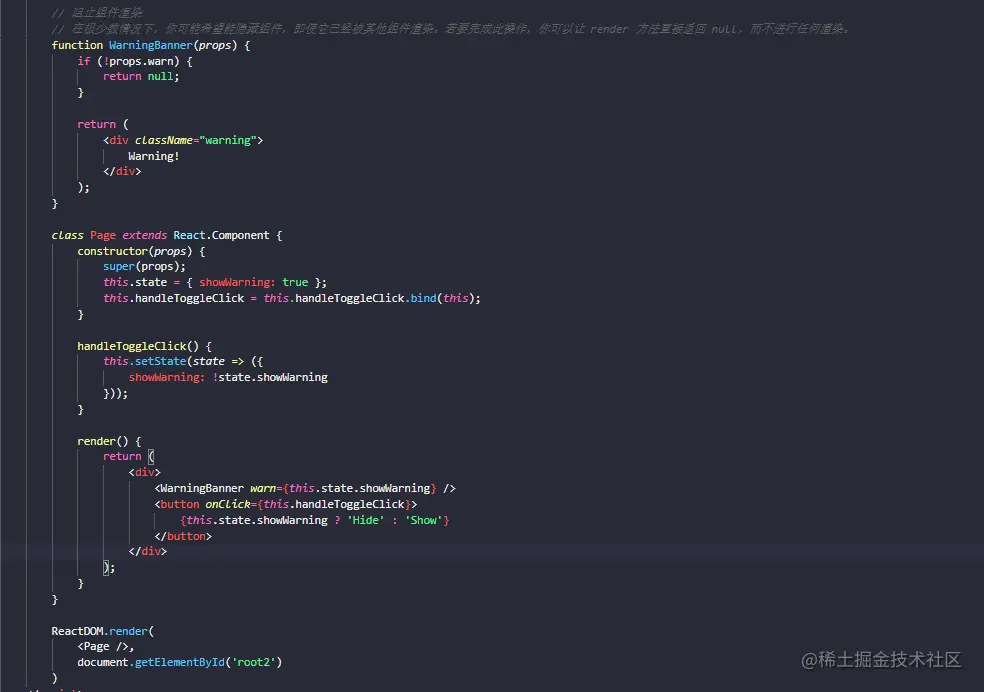Click the 'bind' call in the constructor
This screenshot has width=984, height=692.
[x=424, y=298]
